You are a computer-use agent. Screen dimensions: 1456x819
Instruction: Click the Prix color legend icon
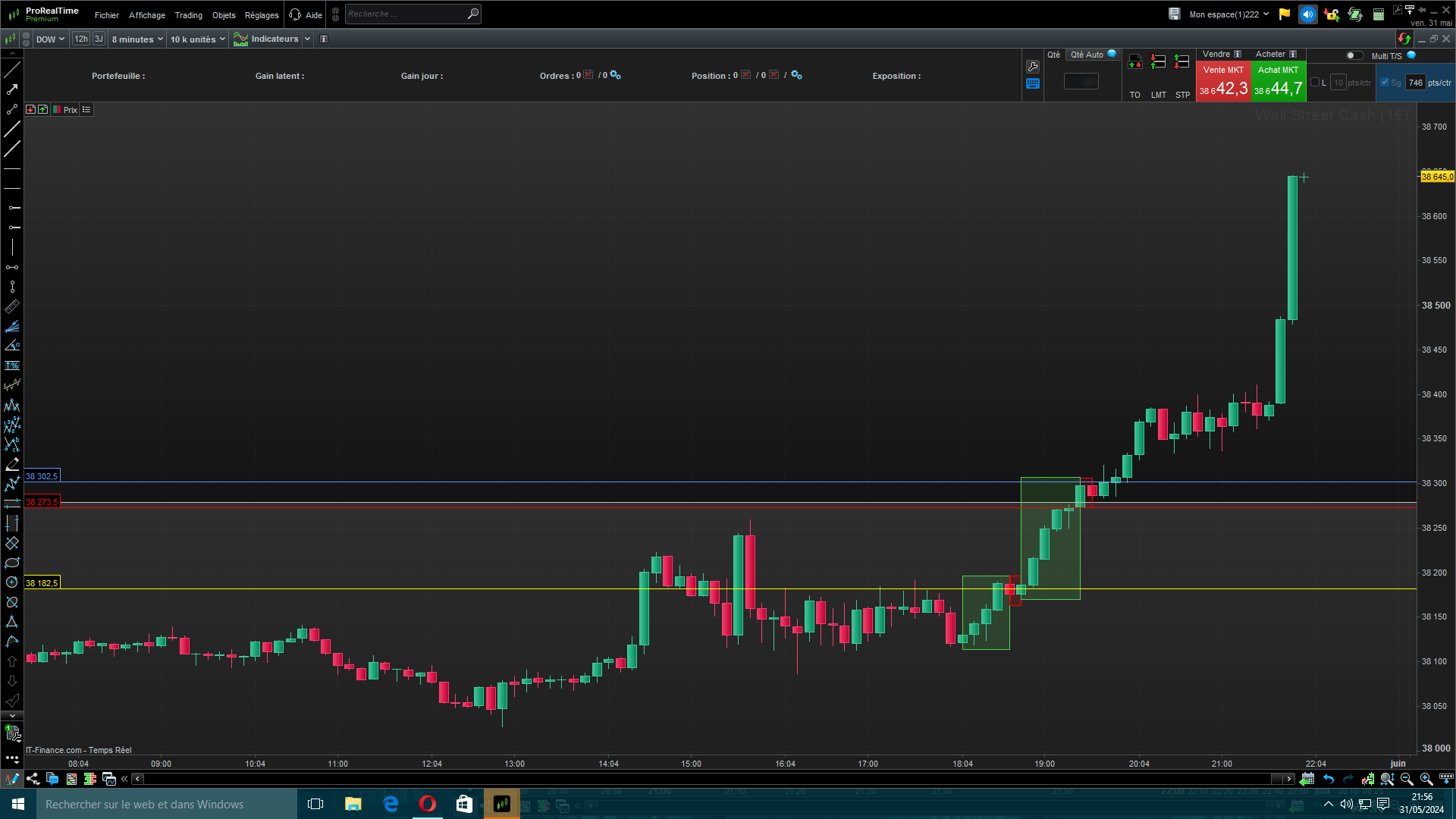coord(57,110)
